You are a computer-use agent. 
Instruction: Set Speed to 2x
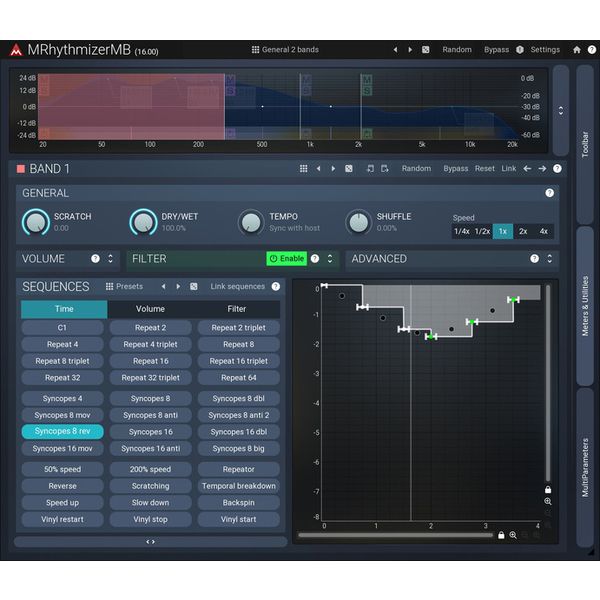(x=523, y=231)
